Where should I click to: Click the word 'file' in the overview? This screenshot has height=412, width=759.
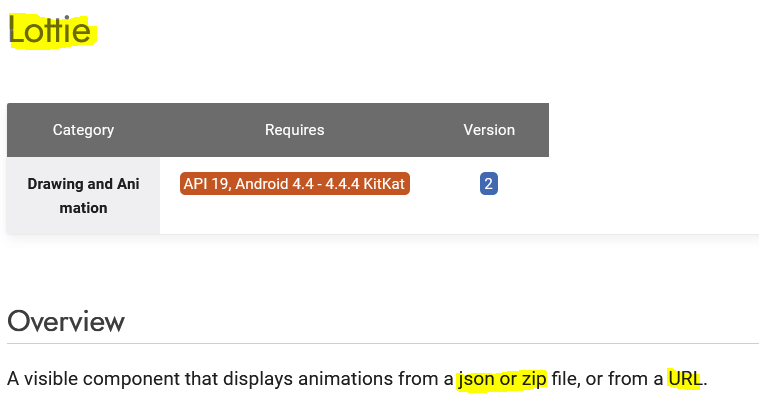[x=566, y=380]
